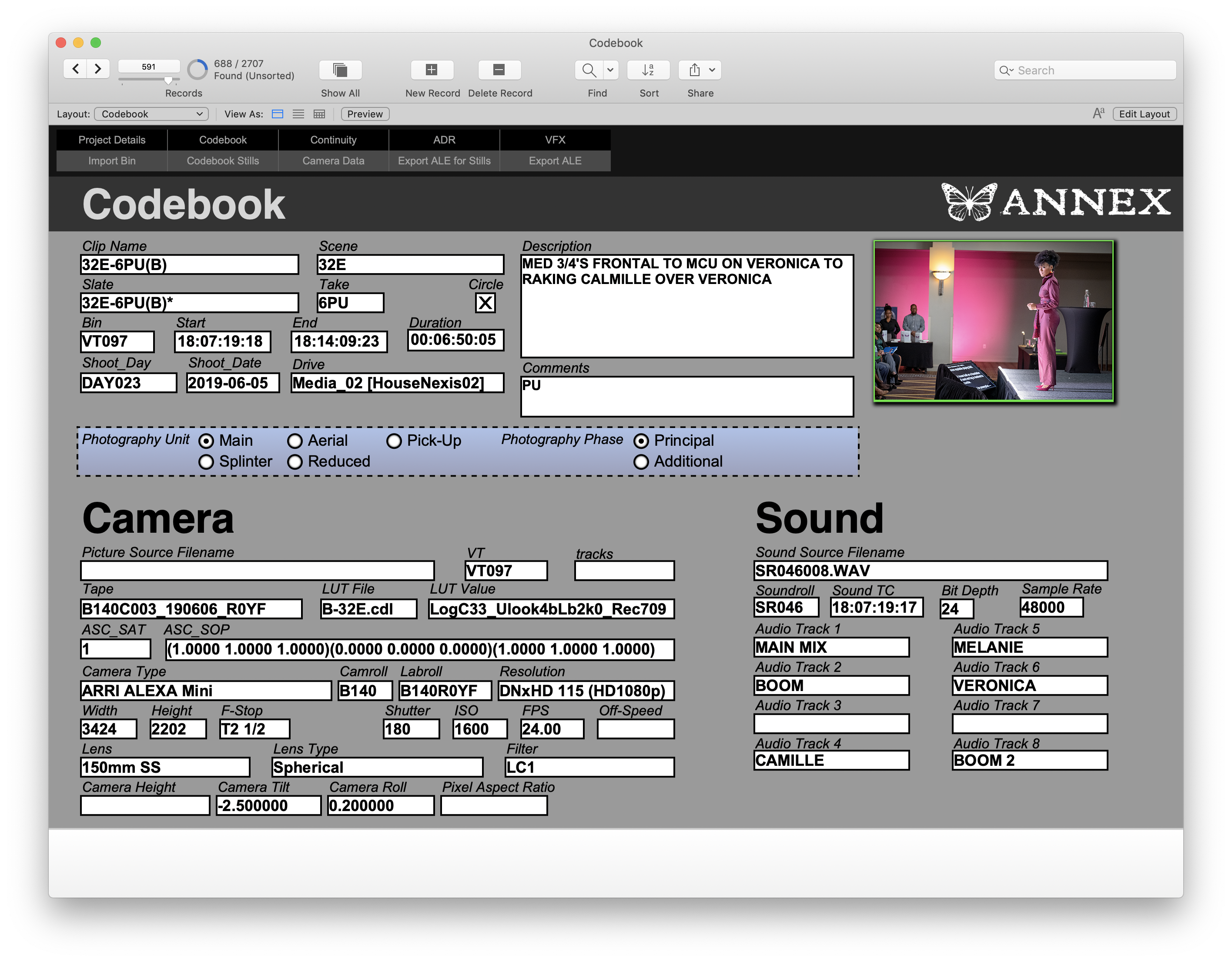
Task: Switch to the Continuity tab
Action: [x=333, y=140]
